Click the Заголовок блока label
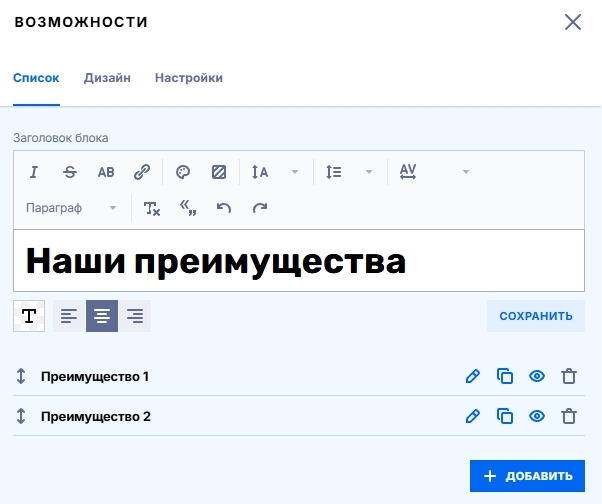Image resolution: width=602 pixels, height=504 pixels. pyautogui.click(x=61, y=138)
